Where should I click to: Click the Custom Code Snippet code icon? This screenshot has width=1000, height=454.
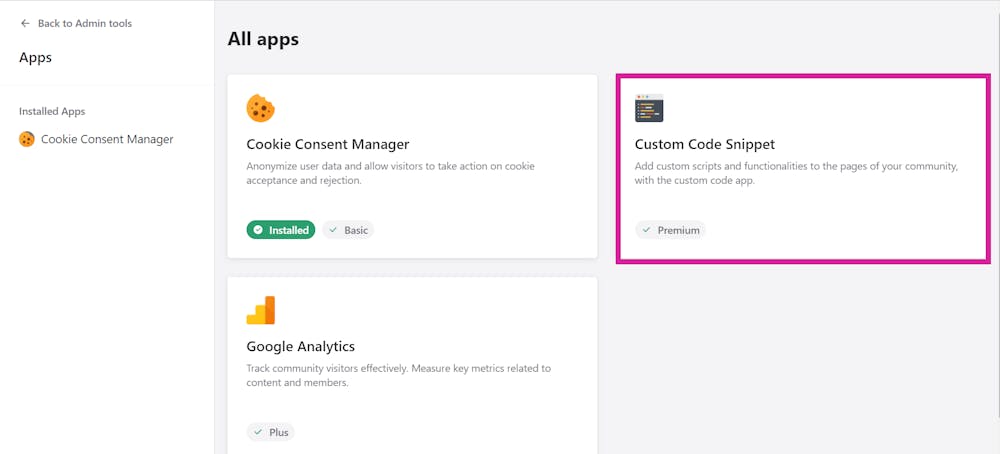coord(649,108)
